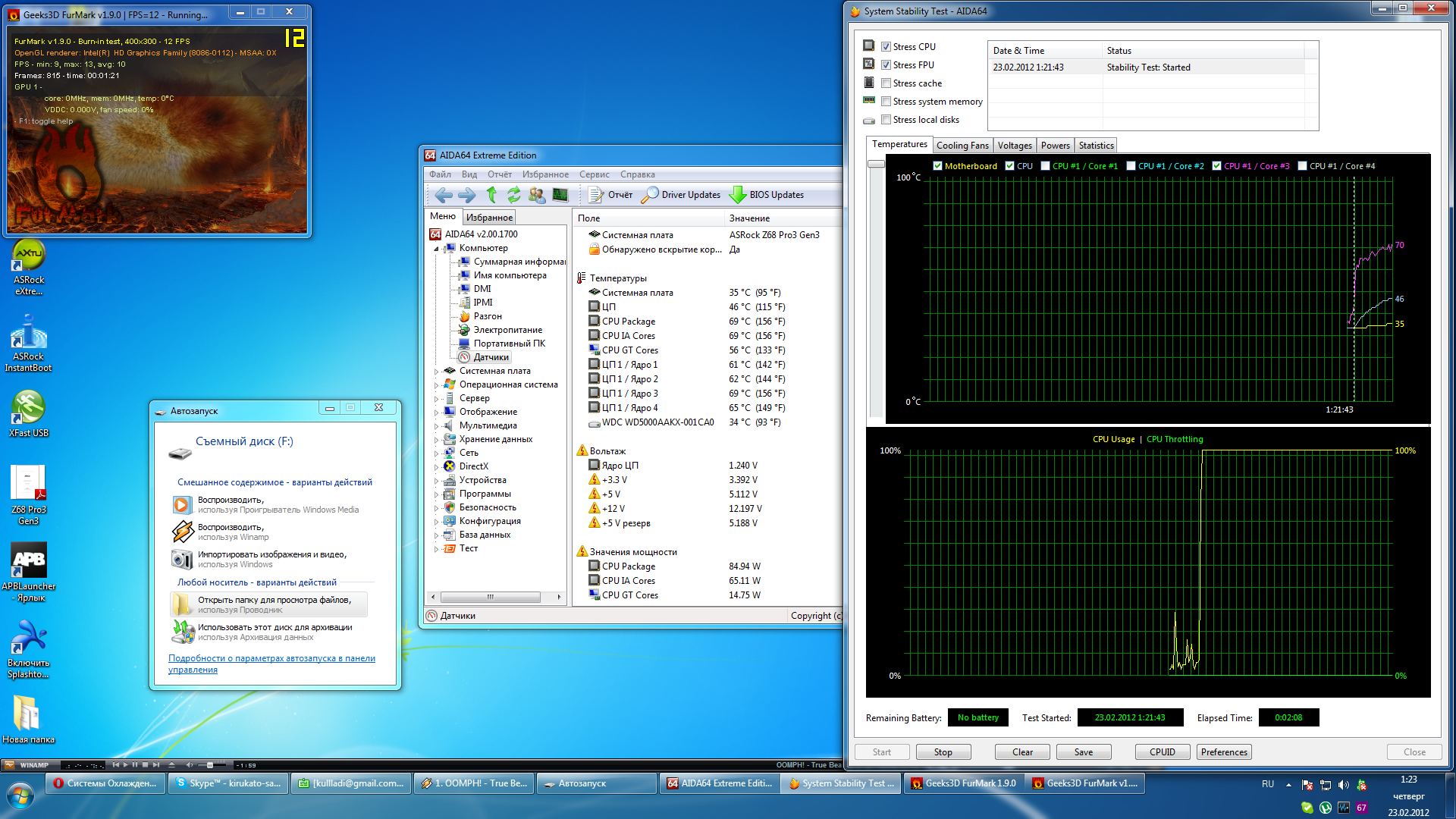Click Save button in stability test
This screenshot has width=1456, height=819.
coord(1084,752)
